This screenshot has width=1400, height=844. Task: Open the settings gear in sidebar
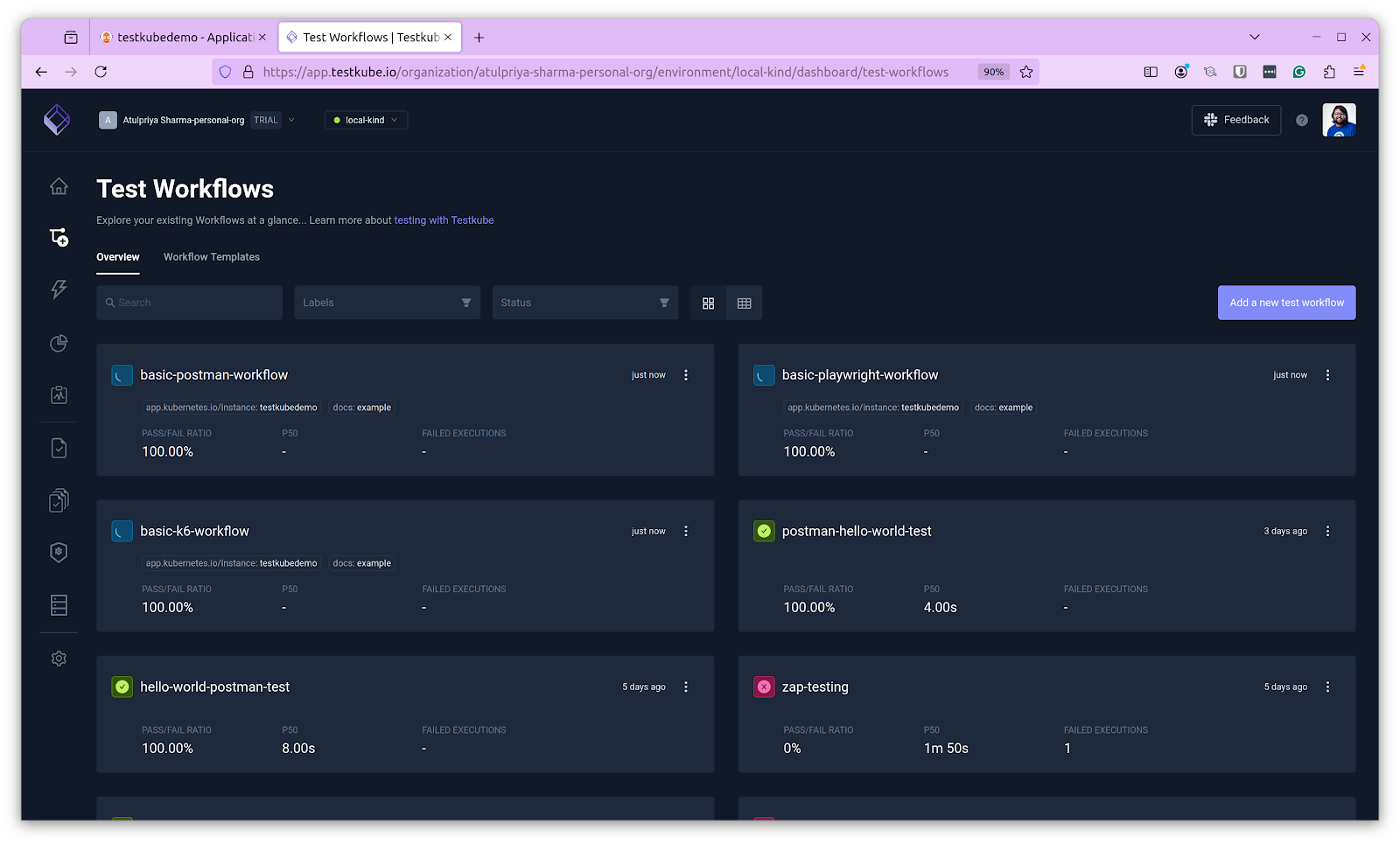[59, 659]
